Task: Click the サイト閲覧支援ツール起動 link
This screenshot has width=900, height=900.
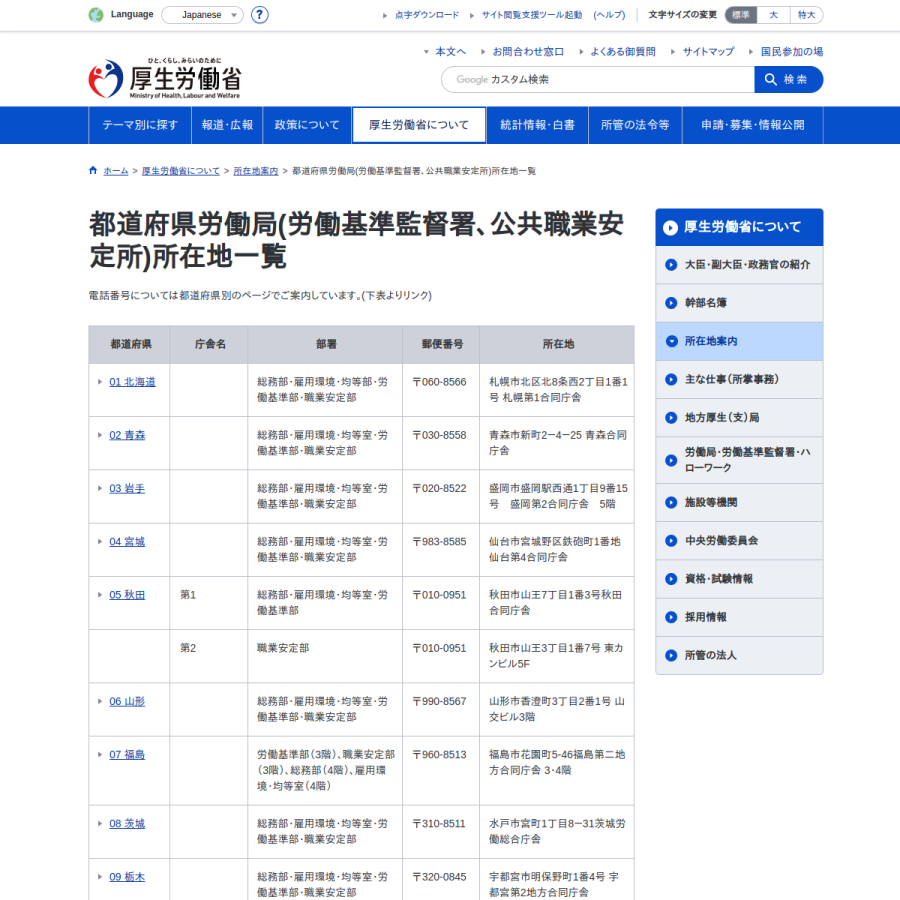Action: pyautogui.click(x=532, y=15)
